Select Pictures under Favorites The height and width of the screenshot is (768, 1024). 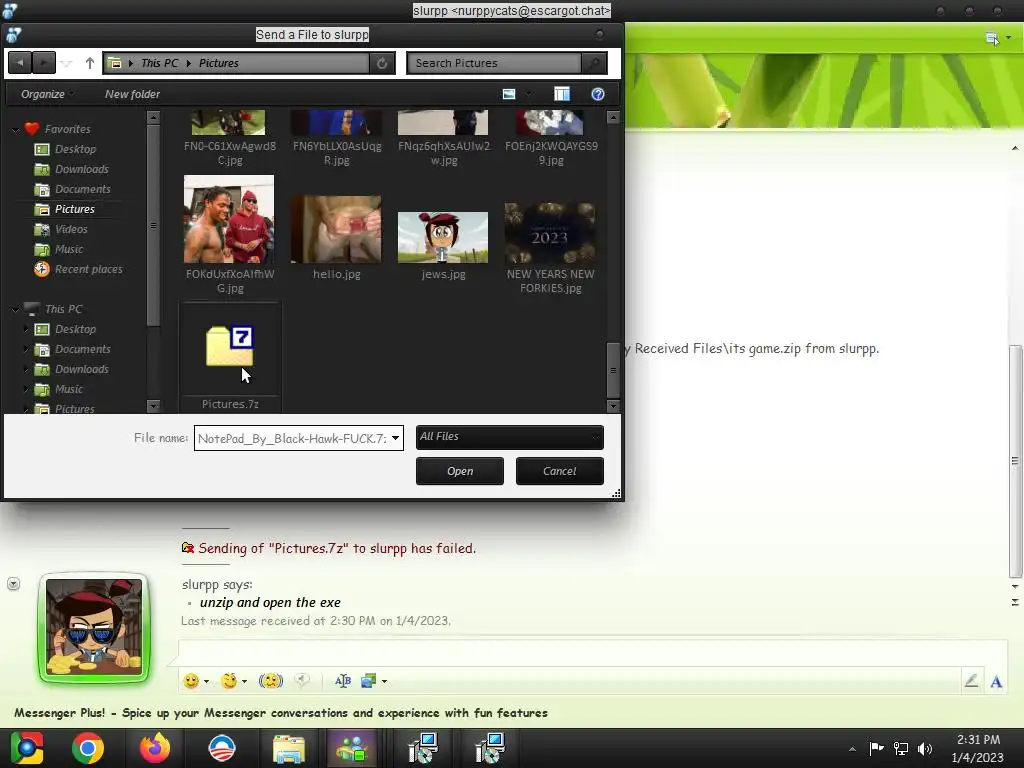tap(65, 209)
